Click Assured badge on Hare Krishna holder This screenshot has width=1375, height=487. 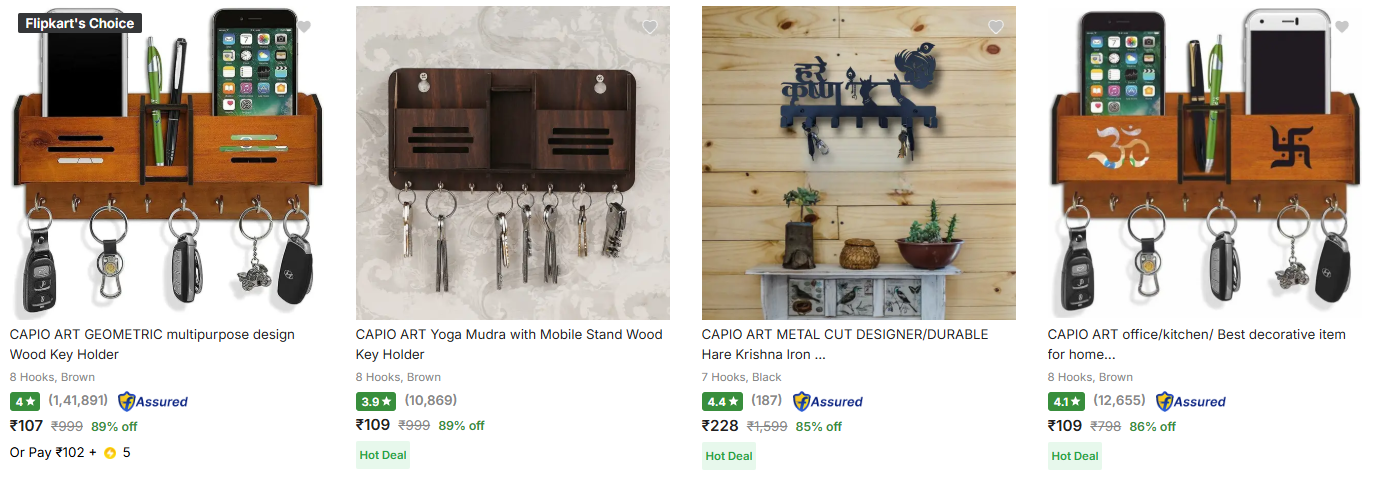click(x=828, y=402)
